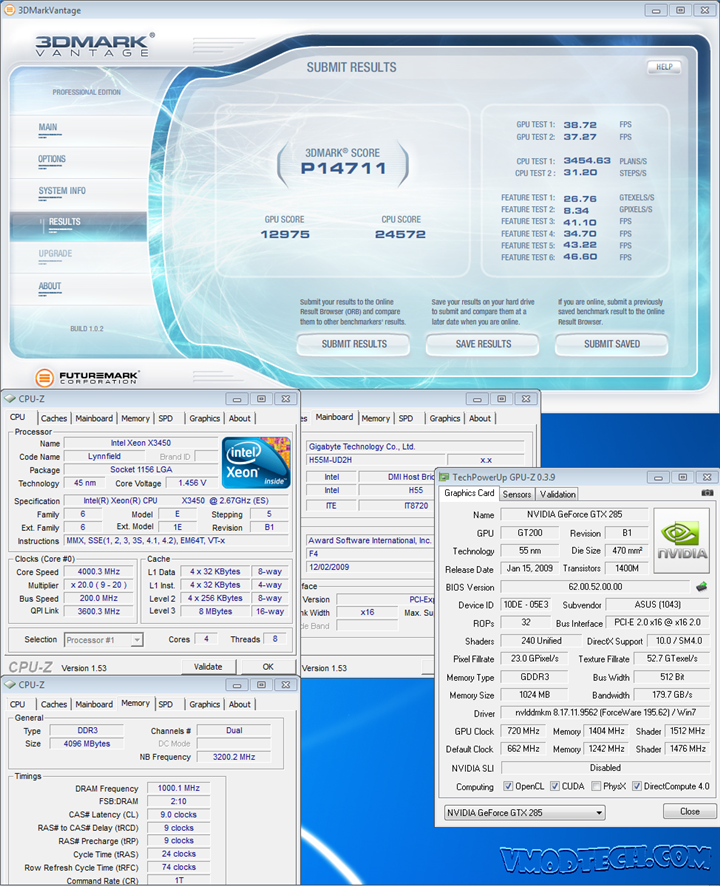Open Sensors tab in GPU-Z
Image resolution: width=720 pixels, height=886 pixels.
pyautogui.click(x=517, y=494)
